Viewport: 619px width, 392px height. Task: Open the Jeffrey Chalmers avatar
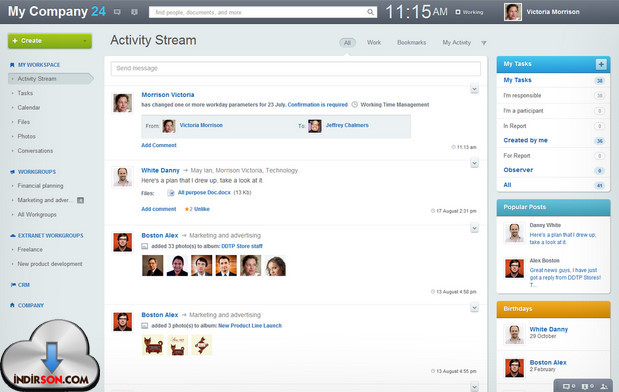coord(315,126)
